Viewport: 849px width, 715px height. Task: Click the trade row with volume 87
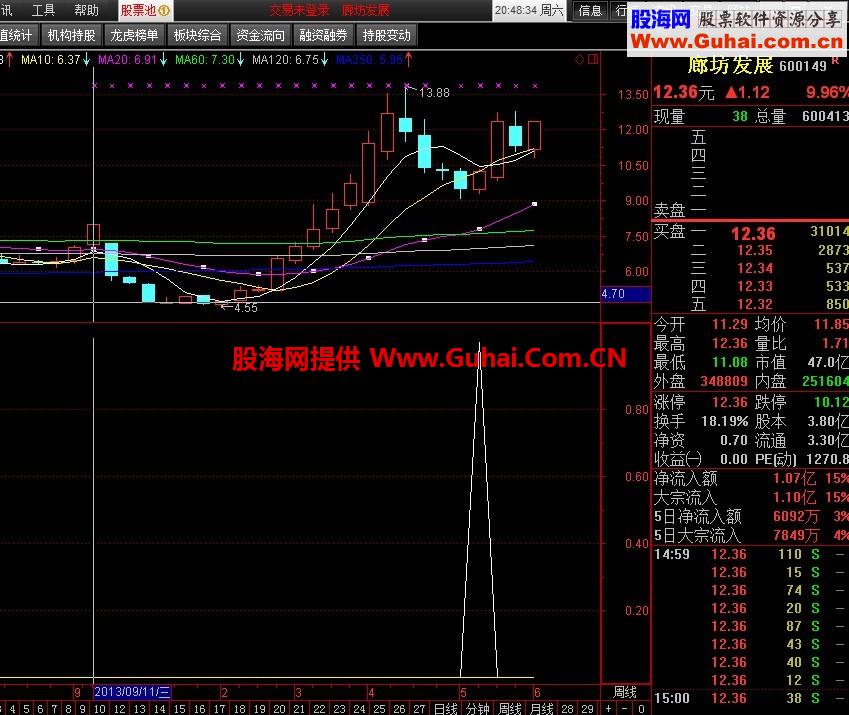tap(750, 626)
